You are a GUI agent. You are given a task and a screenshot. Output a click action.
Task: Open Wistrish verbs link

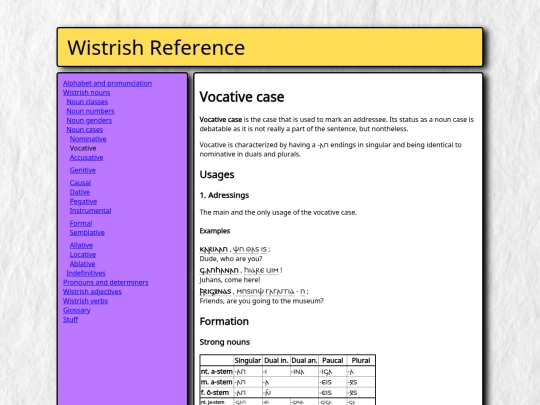[x=85, y=301]
